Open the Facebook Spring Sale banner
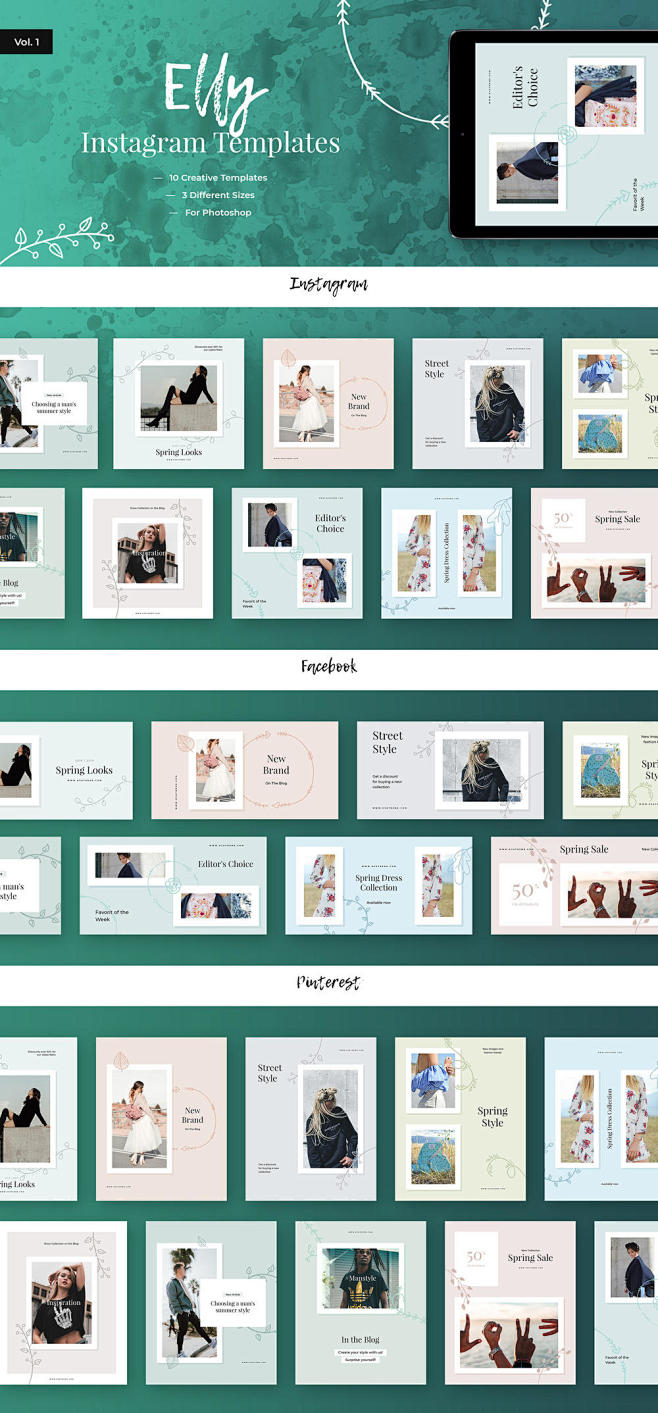The height and width of the screenshot is (1413, 658). point(574,886)
